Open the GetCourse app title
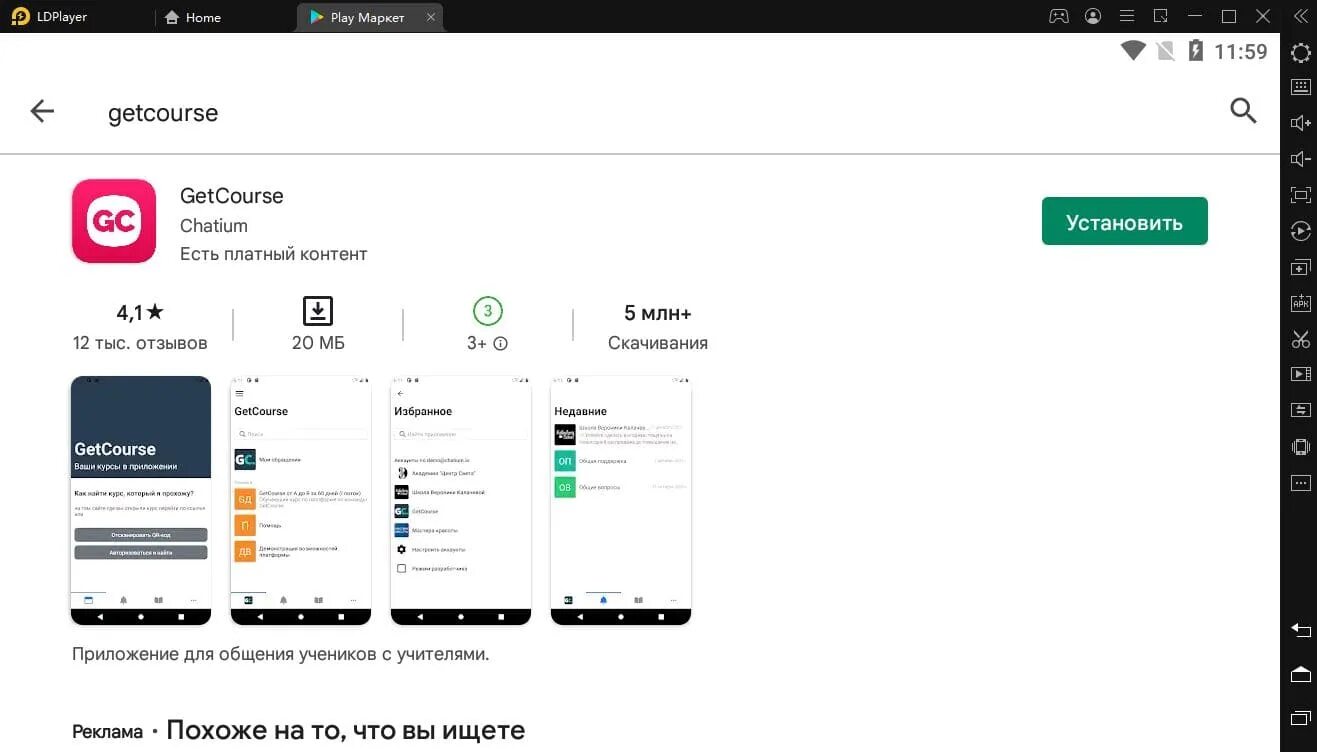The height and width of the screenshot is (752, 1317). click(x=232, y=195)
